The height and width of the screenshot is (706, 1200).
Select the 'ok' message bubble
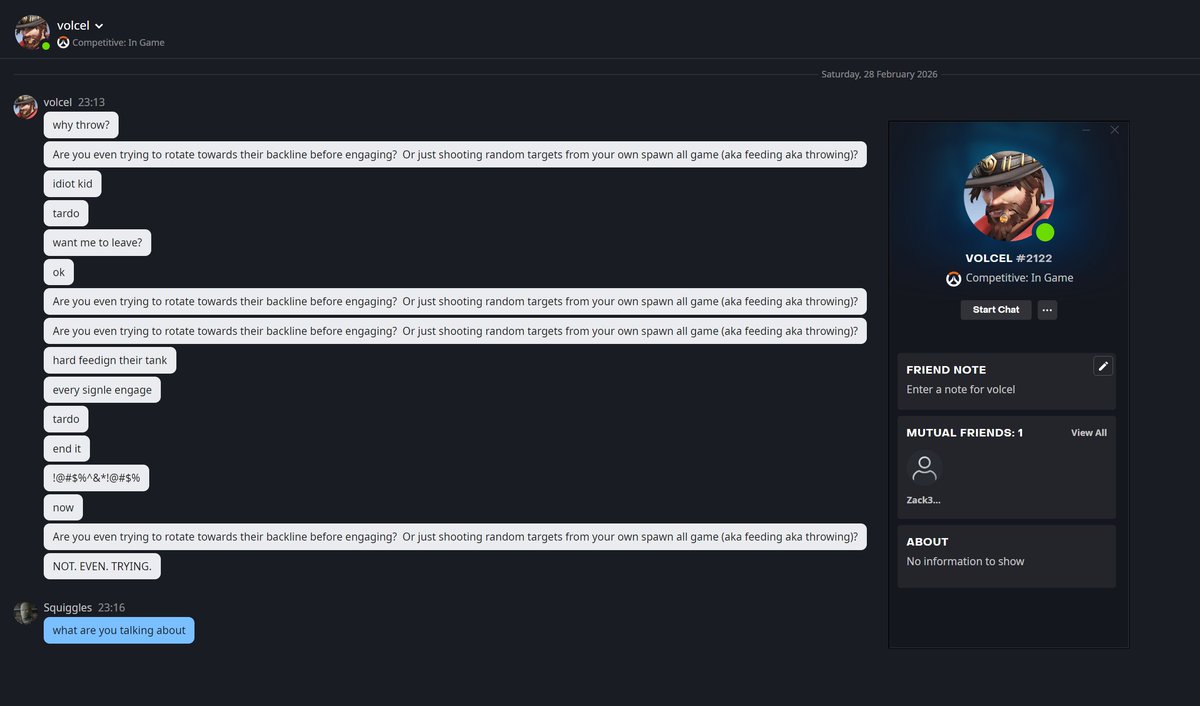tap(59, 272)
